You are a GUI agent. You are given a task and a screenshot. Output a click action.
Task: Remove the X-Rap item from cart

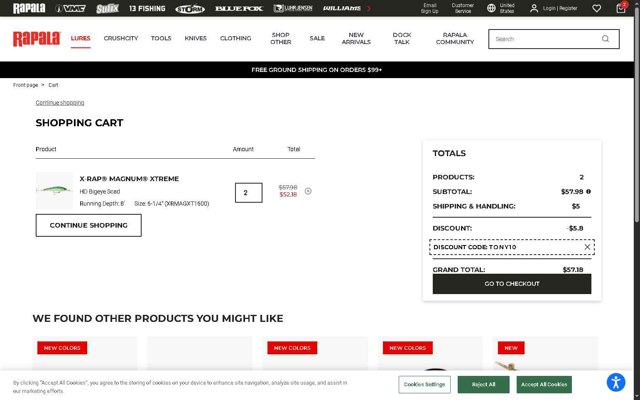tap(308, 191)
